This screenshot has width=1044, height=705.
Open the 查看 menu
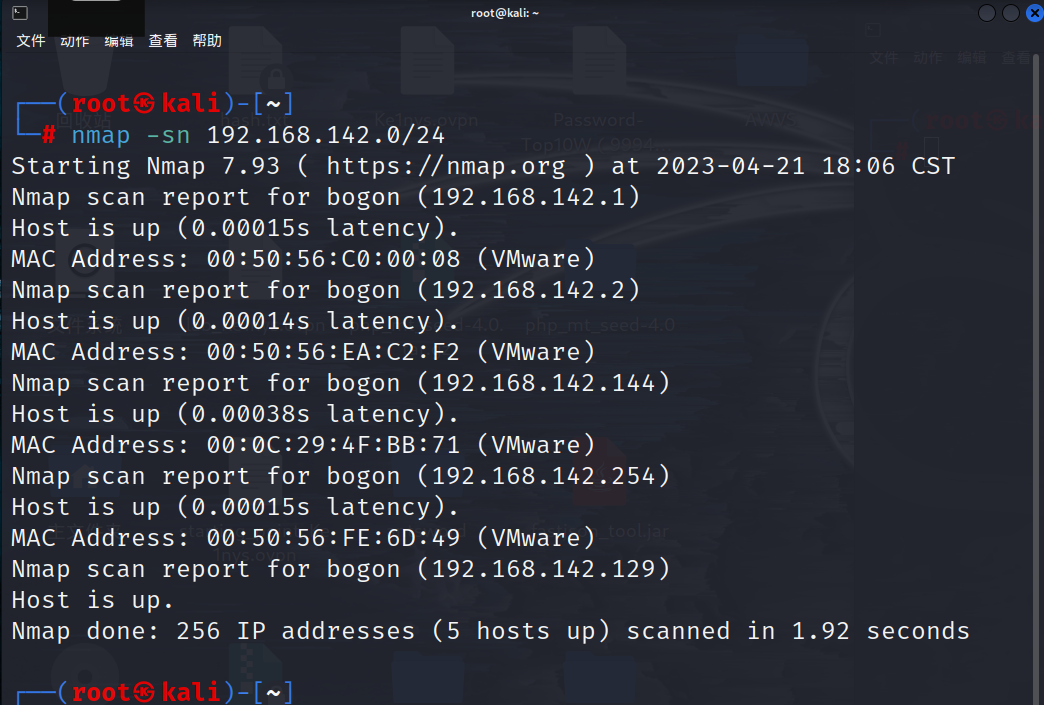coord(162,41)
